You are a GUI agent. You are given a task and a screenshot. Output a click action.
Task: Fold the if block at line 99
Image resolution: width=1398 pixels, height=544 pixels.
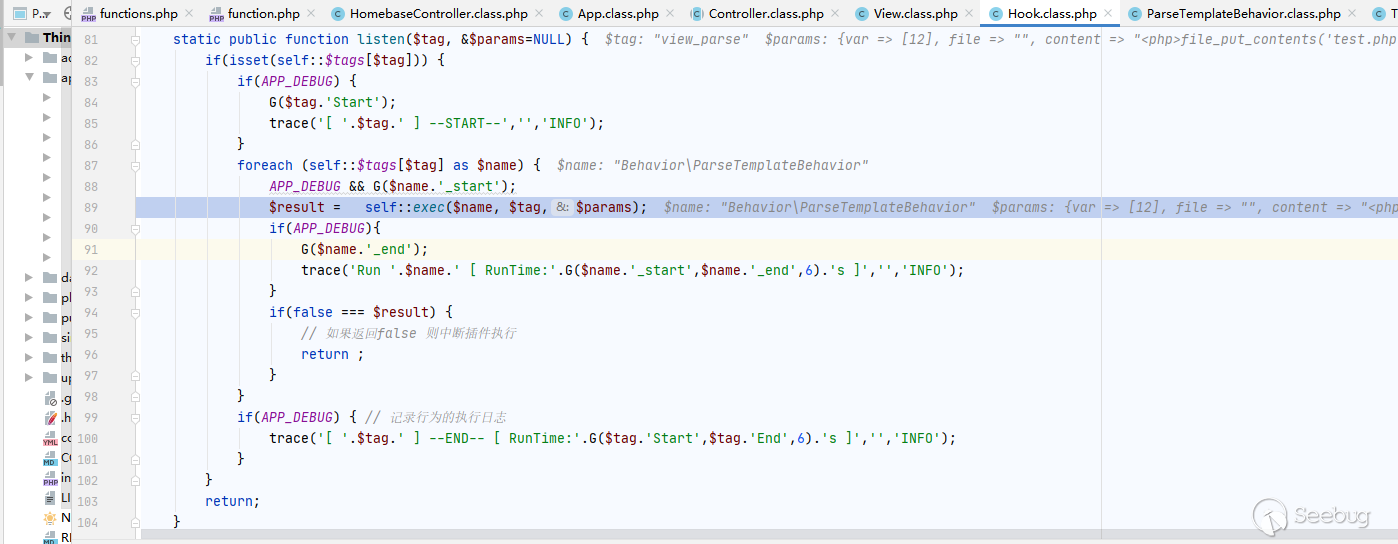click(x=136, y=417)
